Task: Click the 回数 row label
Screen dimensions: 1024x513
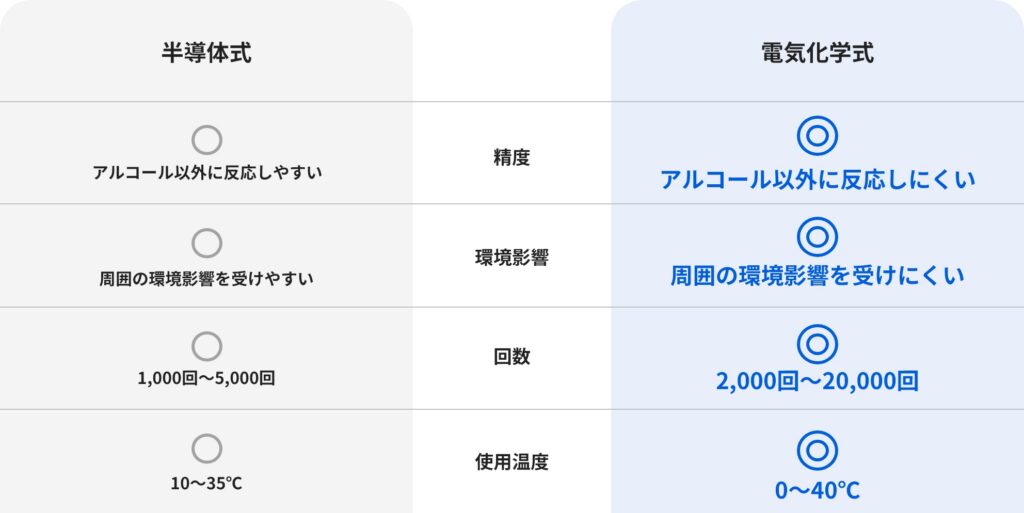Action: tap(511, 357)
